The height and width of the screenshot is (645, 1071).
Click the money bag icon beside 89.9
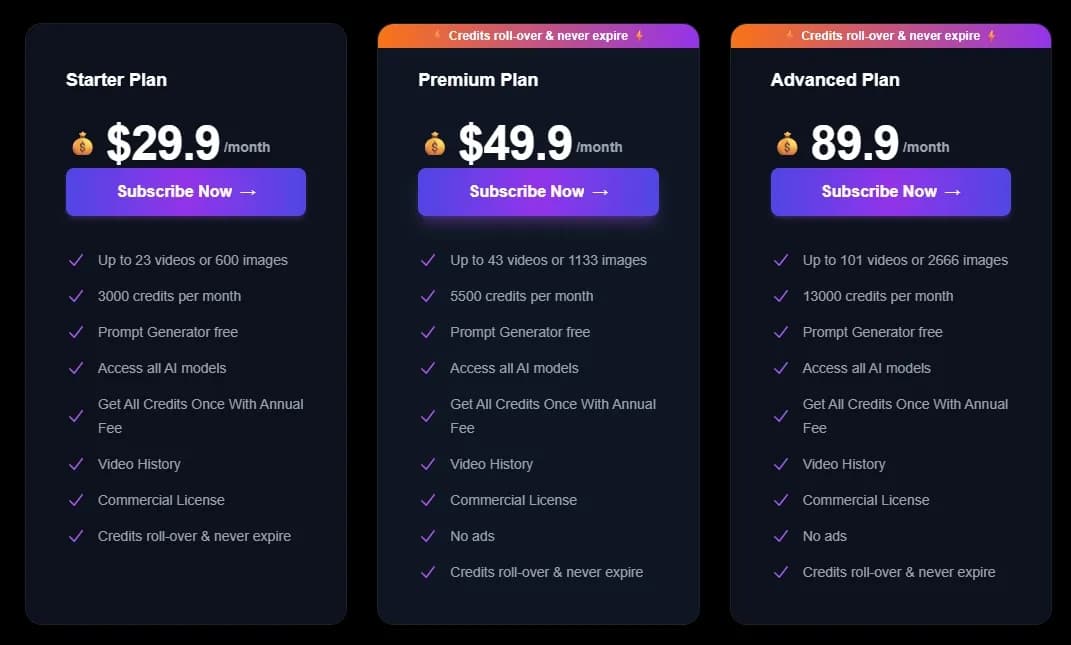(x=787, y=145)
